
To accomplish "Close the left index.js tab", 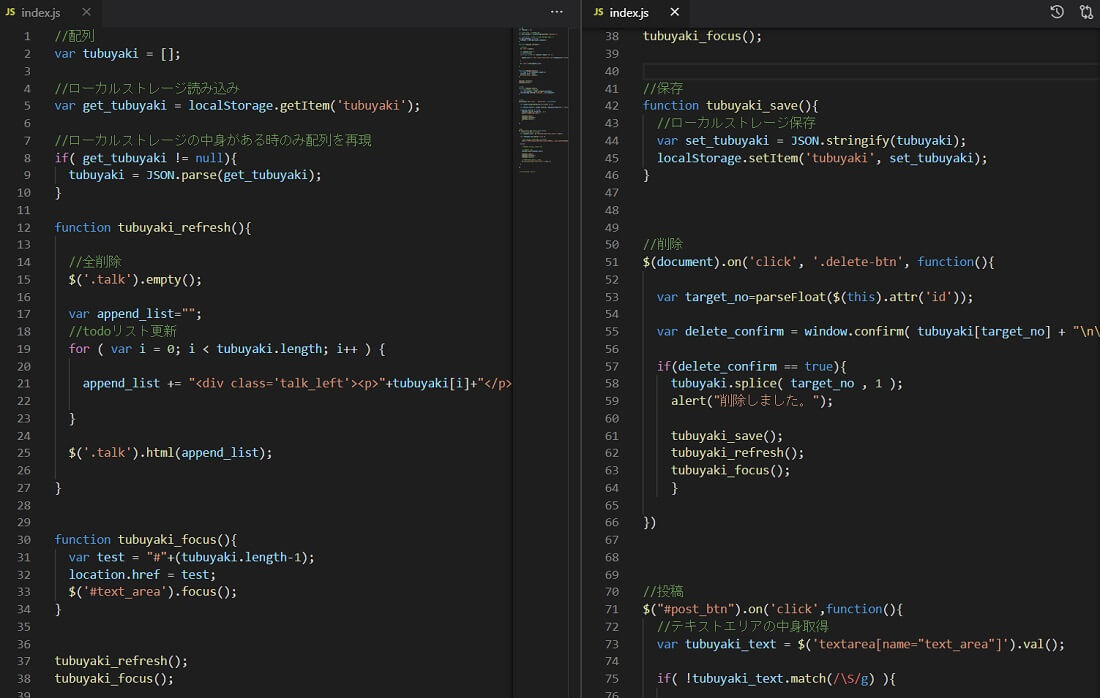I will (x=87, y=12).
